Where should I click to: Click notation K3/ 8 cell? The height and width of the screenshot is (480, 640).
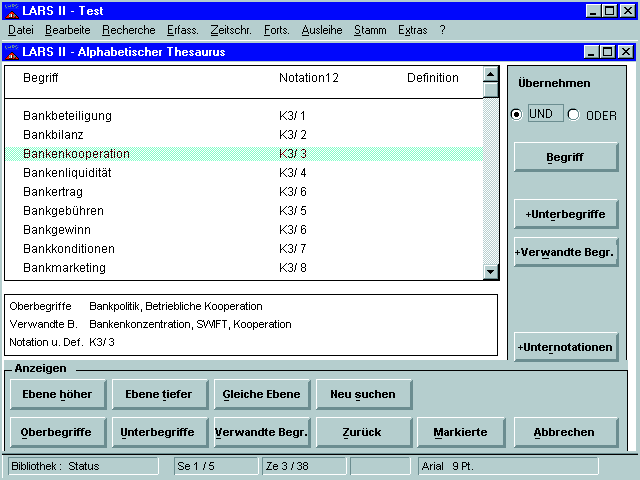click(x=293, y=268)
